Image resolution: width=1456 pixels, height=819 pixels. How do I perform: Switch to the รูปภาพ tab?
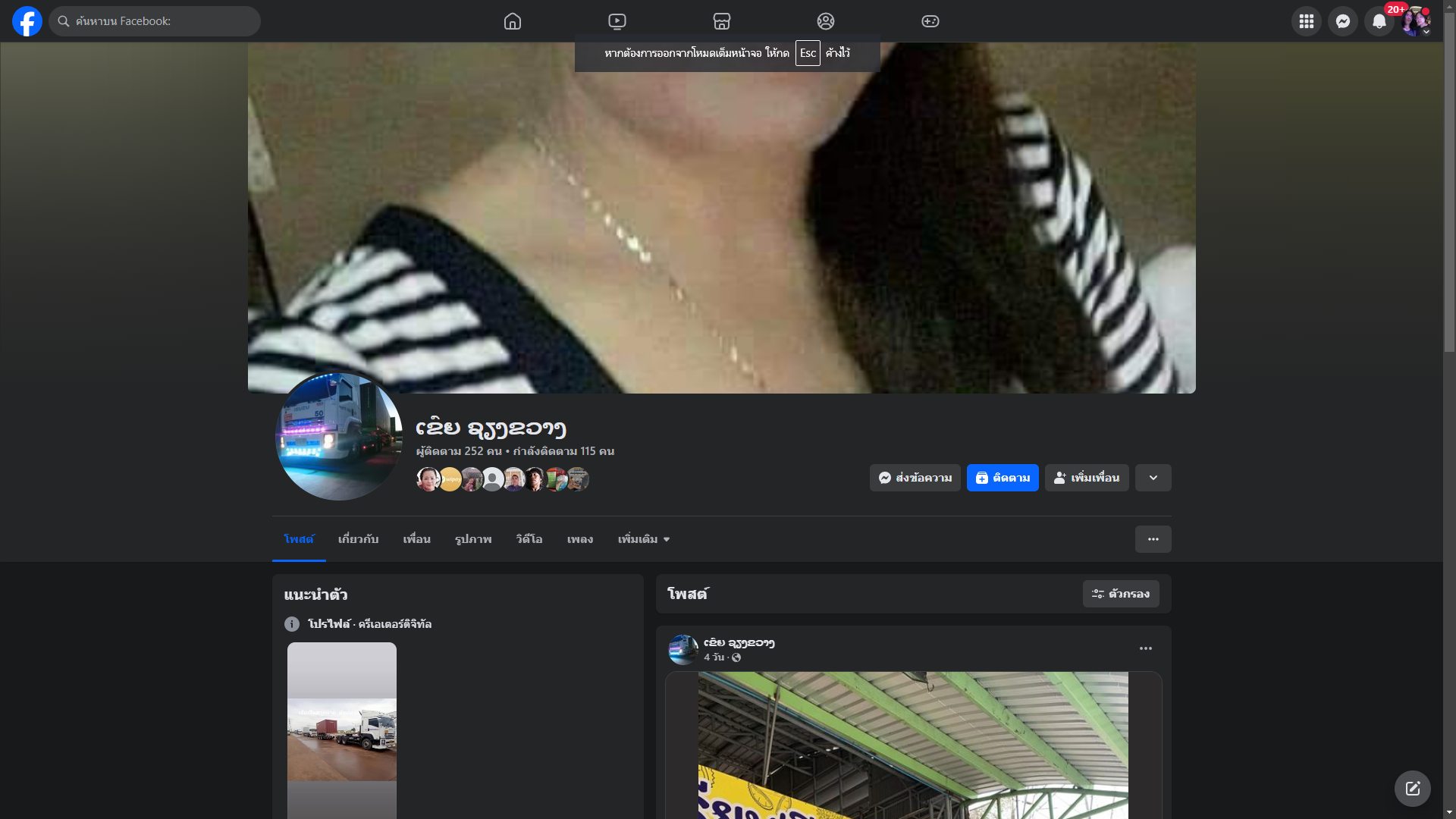click(x=473, y=539)
